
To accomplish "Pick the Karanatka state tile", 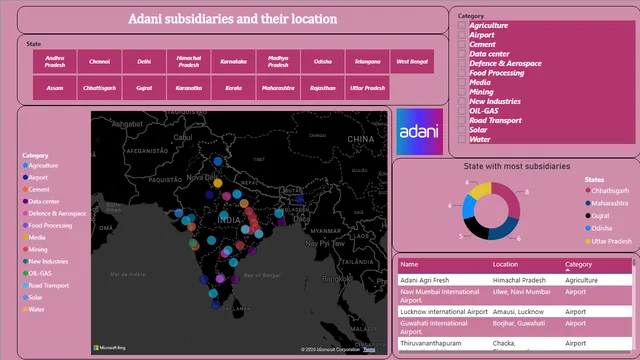I will (189, 88).
